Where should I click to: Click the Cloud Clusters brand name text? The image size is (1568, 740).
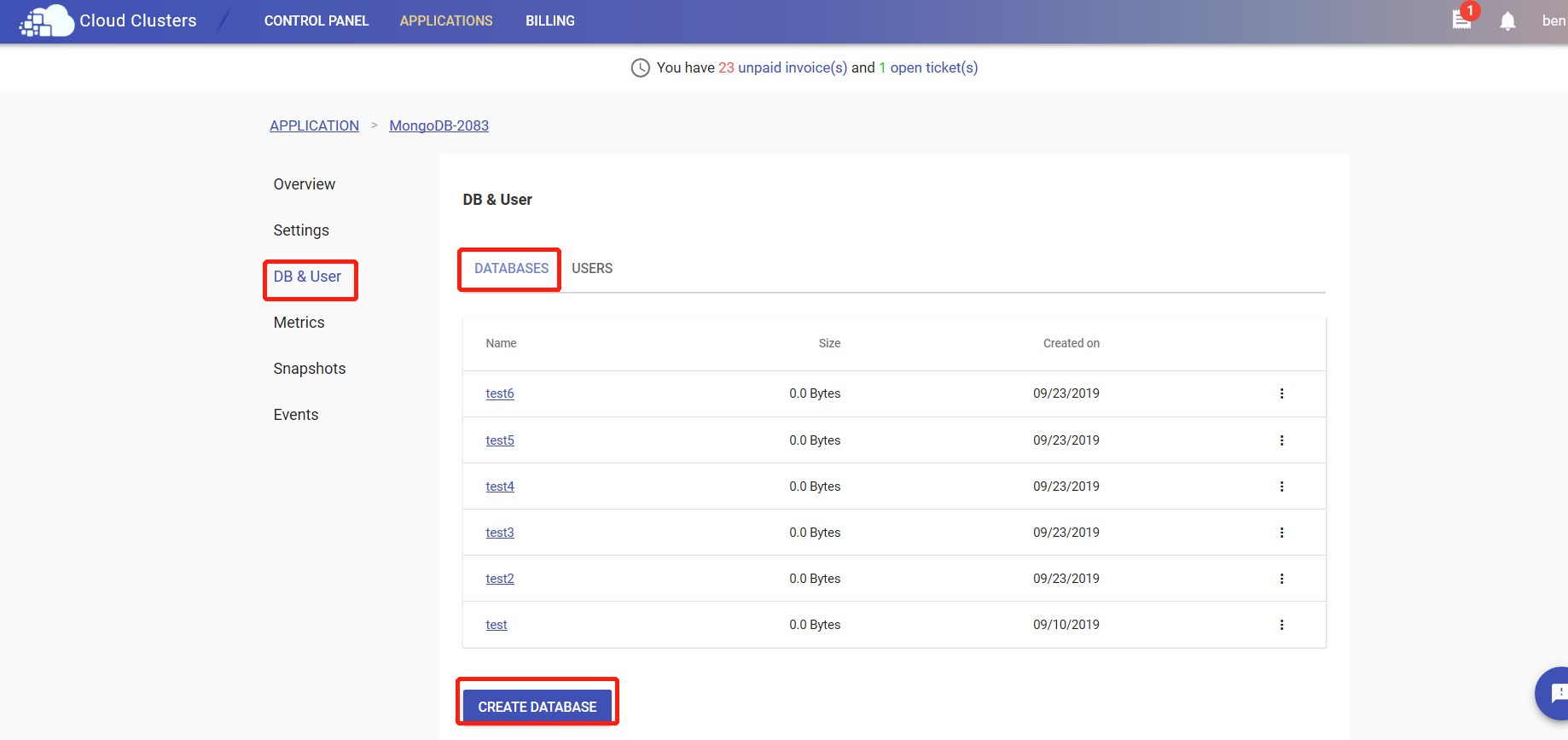(138, 20)
